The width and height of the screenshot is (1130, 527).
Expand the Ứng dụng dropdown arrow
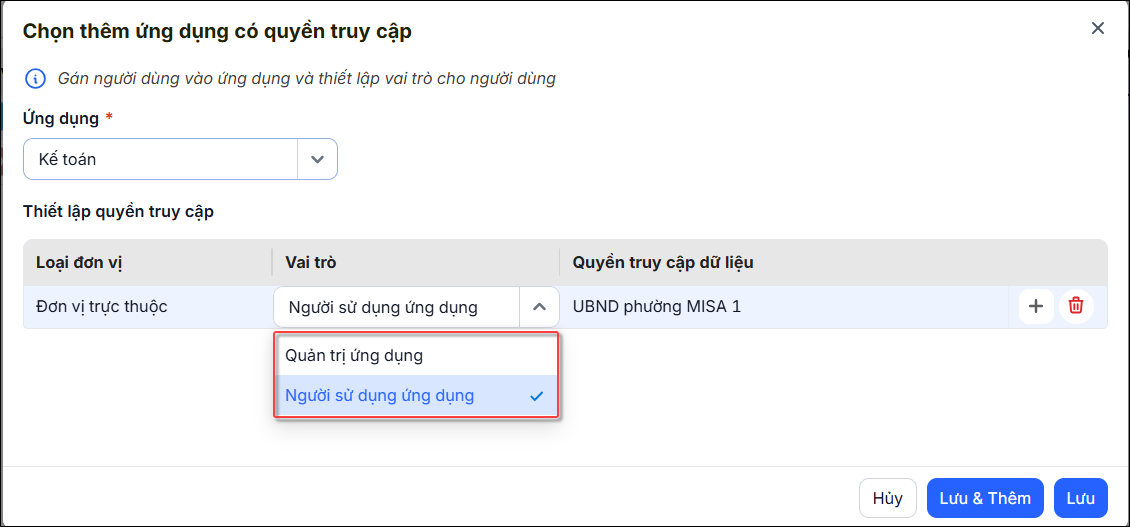click(317, 159)
